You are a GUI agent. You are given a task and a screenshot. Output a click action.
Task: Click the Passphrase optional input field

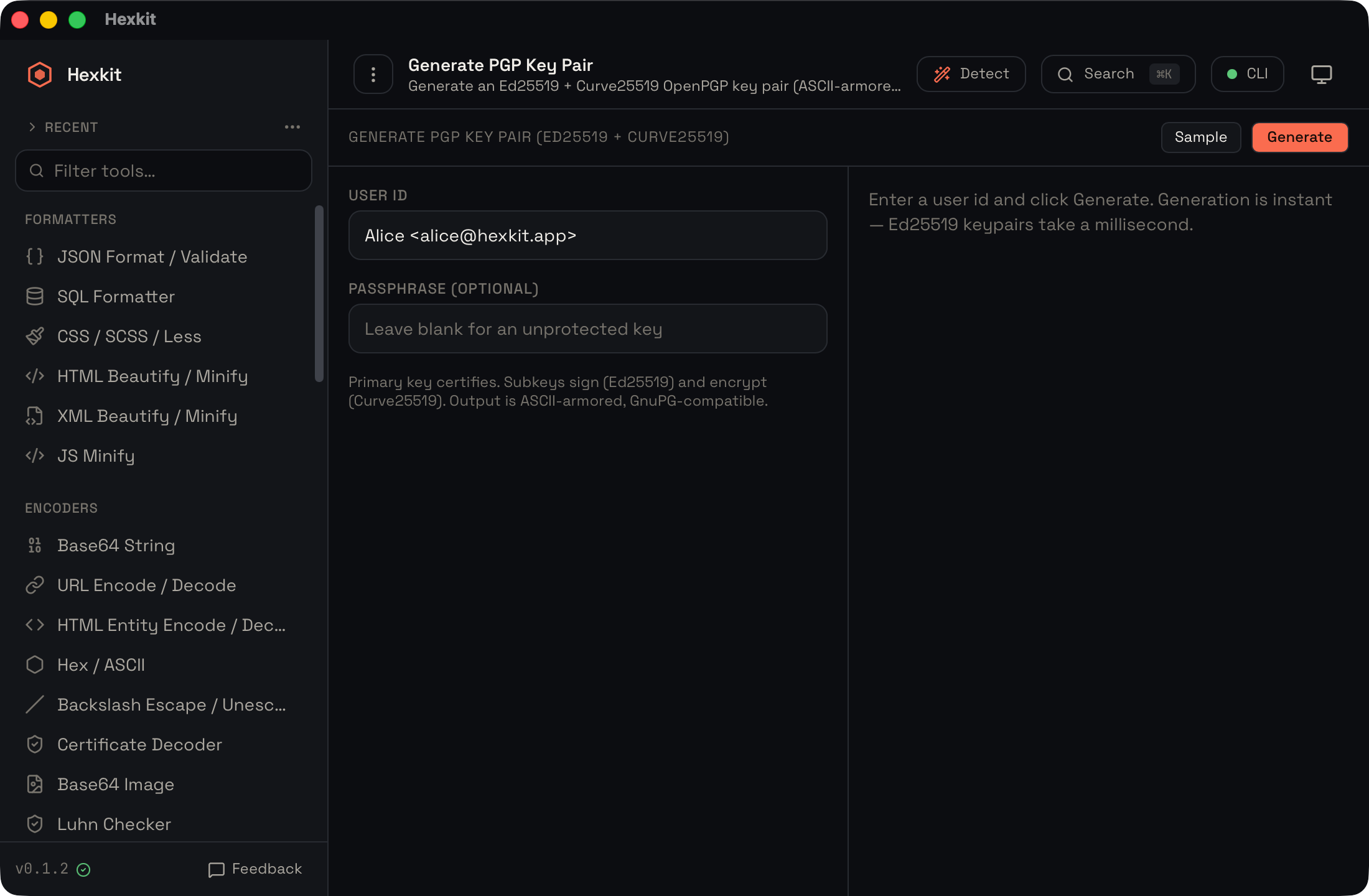588,329
